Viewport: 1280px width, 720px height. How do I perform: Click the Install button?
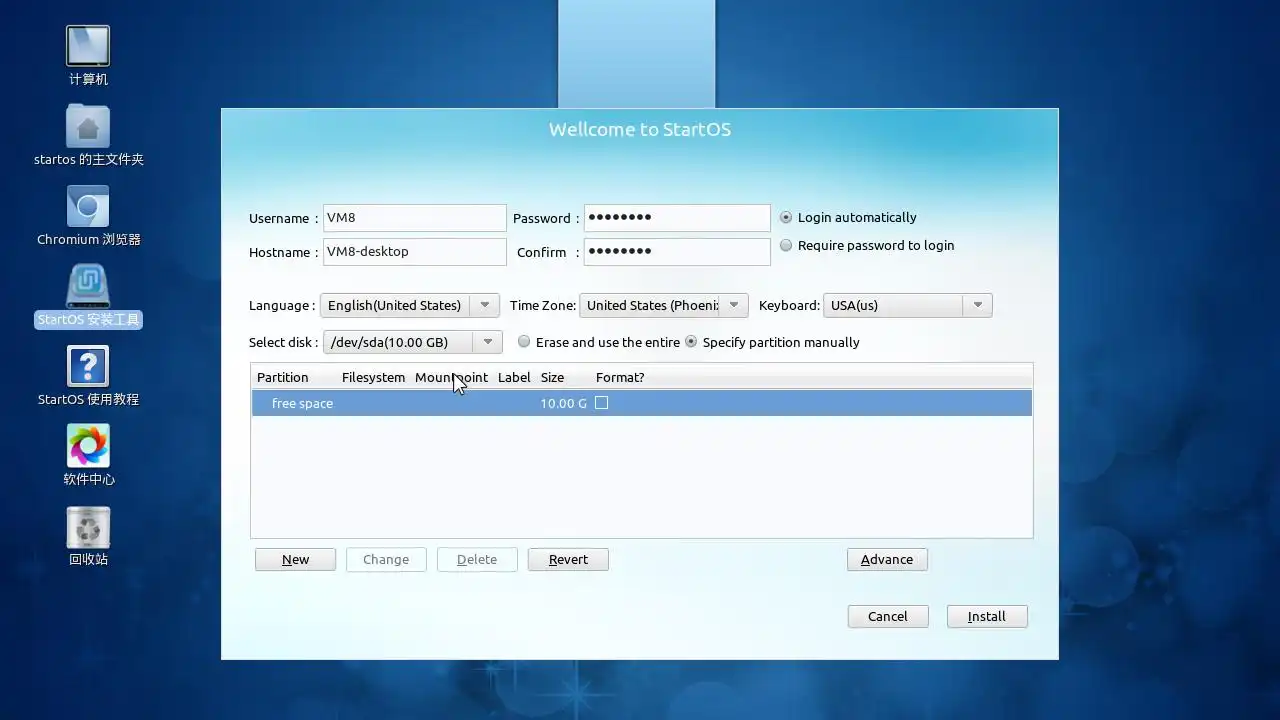[987, 616]
